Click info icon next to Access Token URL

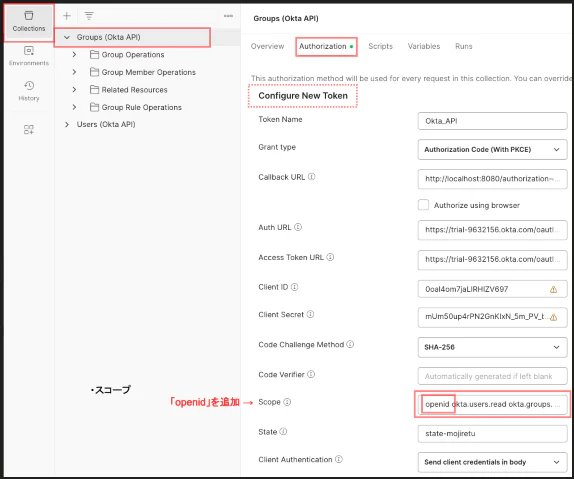click(330, 257)
